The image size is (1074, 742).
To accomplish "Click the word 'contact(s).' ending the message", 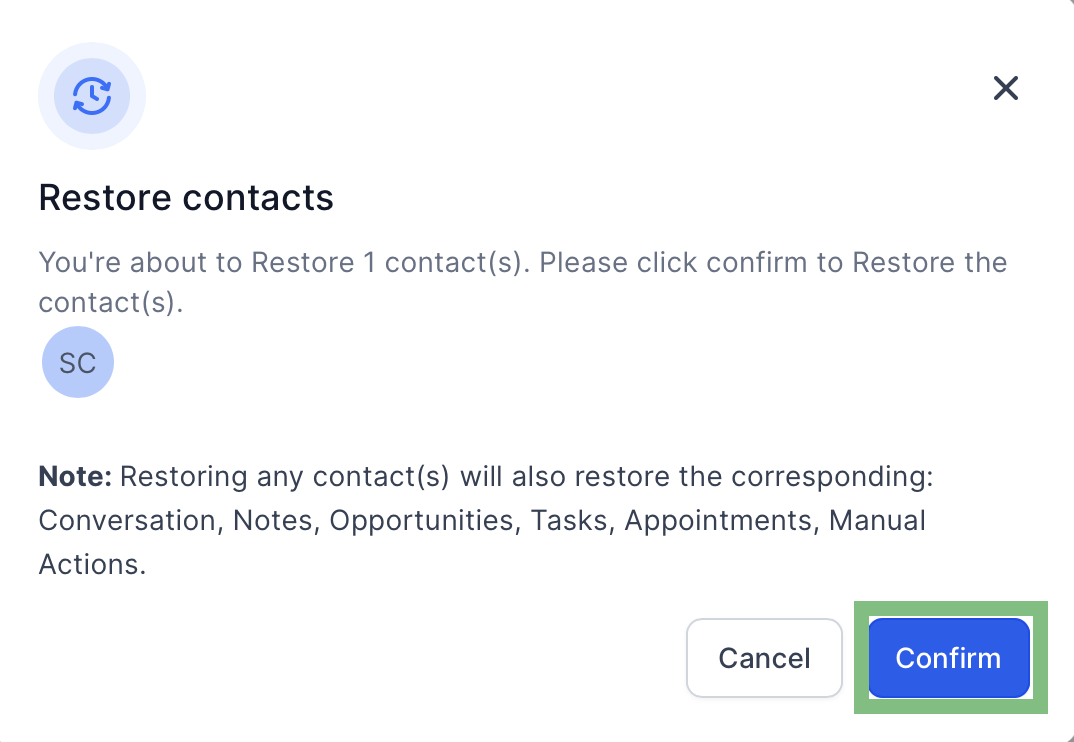I will 111,303.
